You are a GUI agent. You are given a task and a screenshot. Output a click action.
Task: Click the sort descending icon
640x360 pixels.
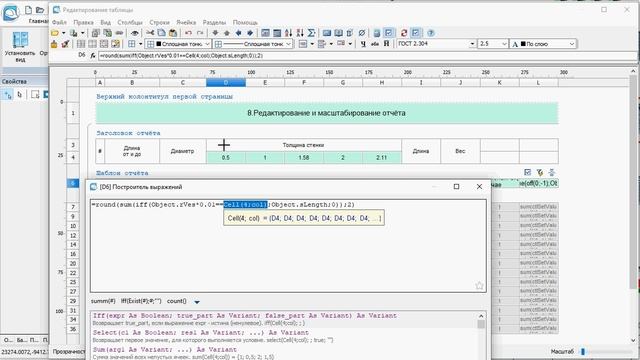[300, 33]
